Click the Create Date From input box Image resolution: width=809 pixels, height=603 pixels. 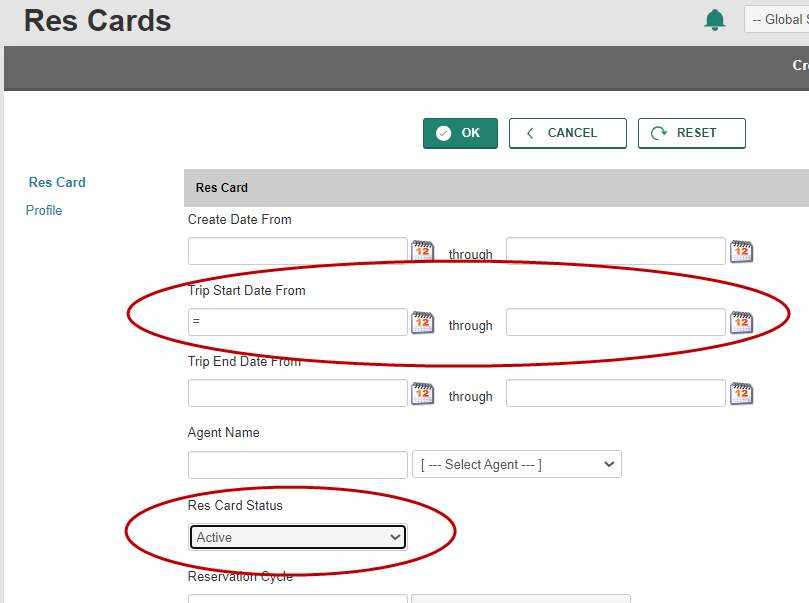pos(297,251)
